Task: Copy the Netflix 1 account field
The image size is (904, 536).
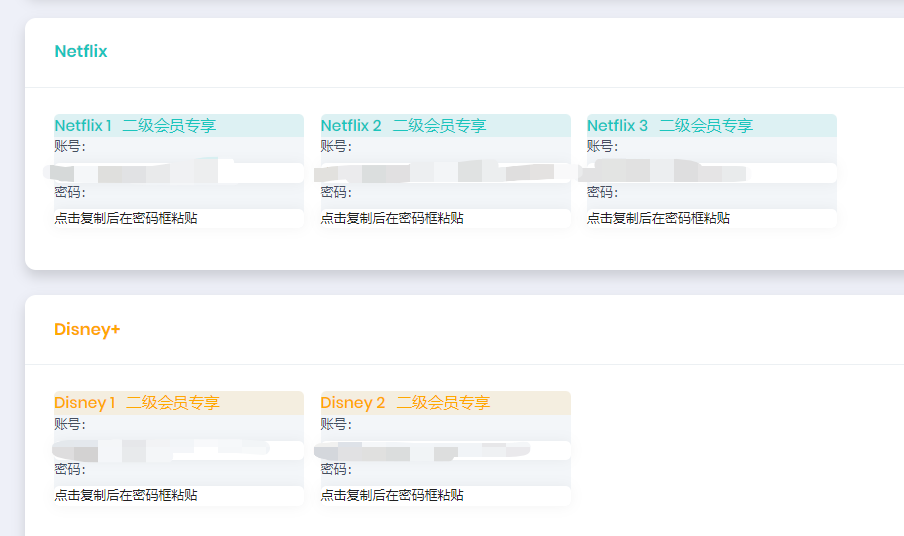Action: 179,173
